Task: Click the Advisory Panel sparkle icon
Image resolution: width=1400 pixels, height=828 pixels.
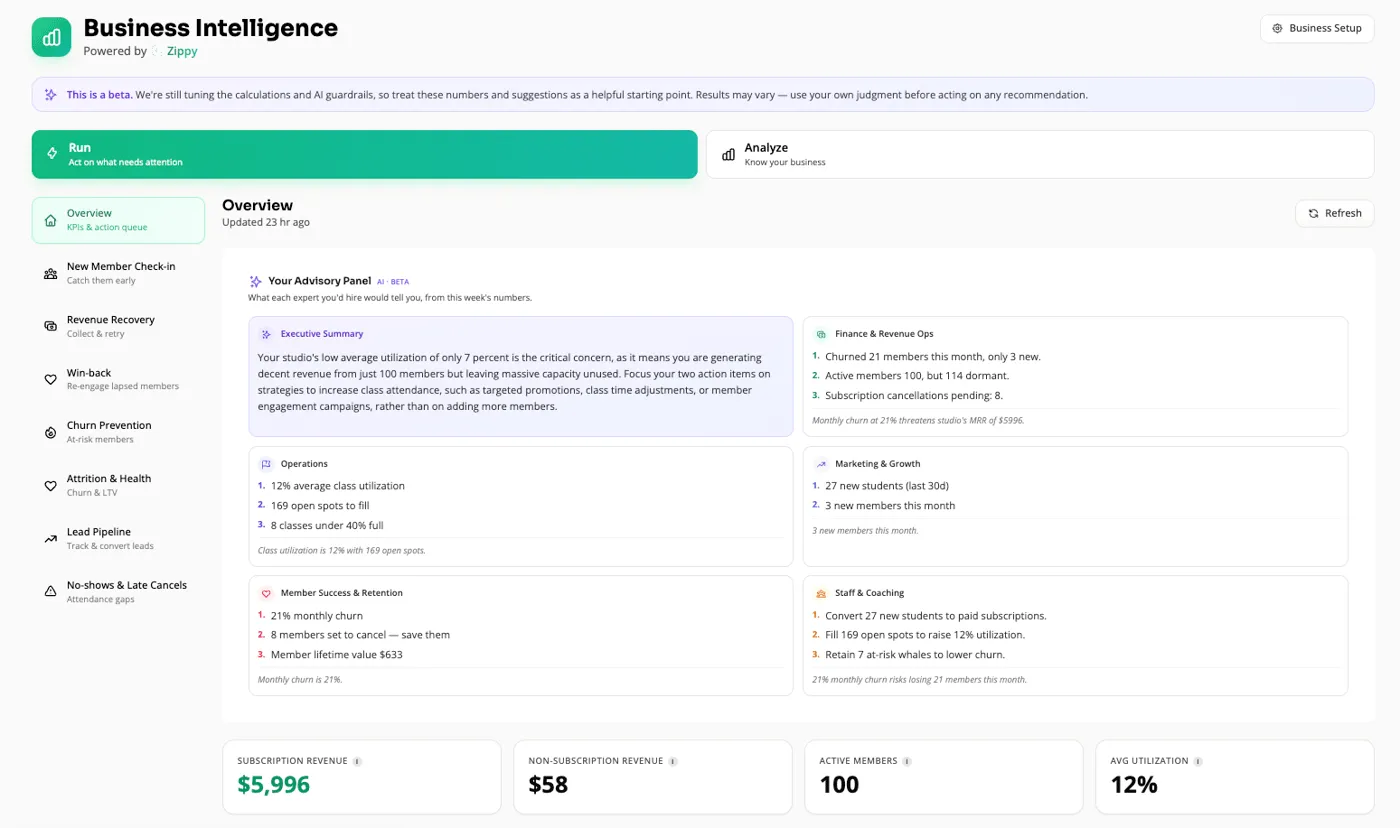Action: [255, 282]
